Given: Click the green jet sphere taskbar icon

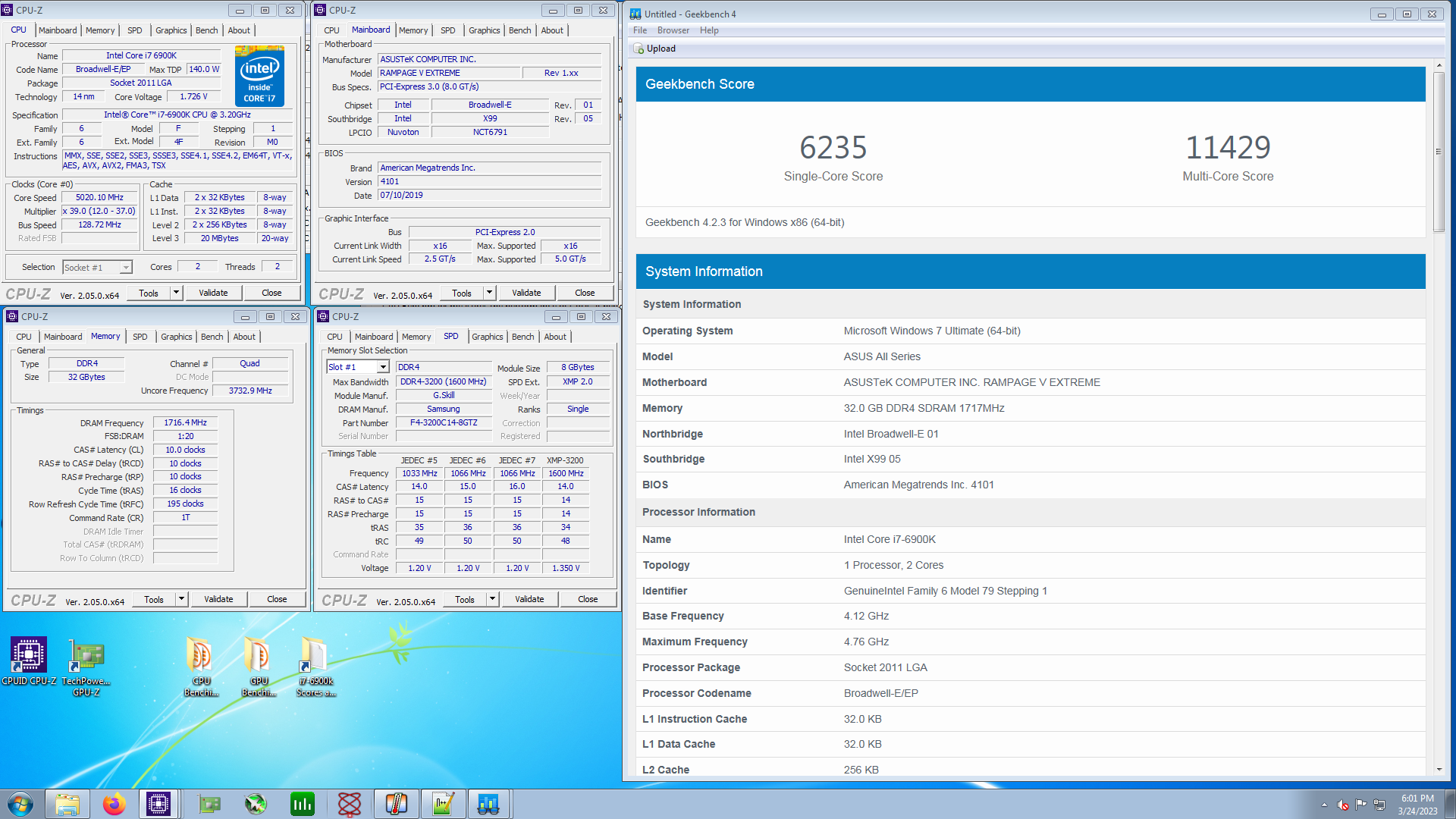Looking at the screenshot, I should pyautogui.click(x=256, y=804).
